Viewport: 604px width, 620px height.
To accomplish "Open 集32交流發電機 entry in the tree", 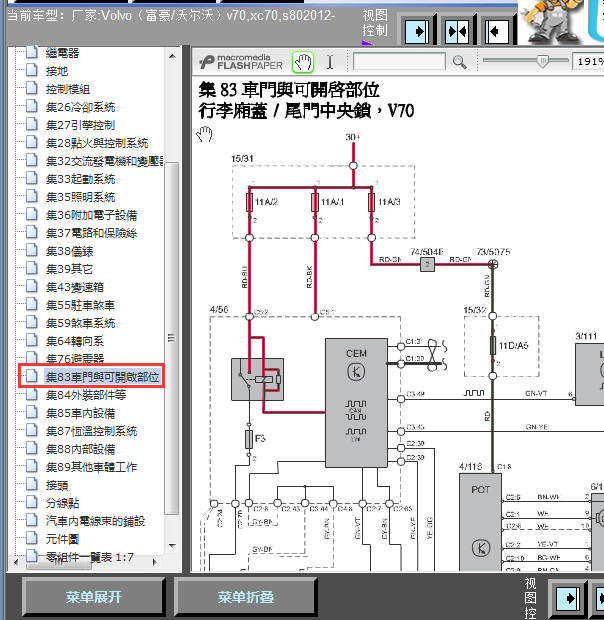I will [x=104, y=161].
